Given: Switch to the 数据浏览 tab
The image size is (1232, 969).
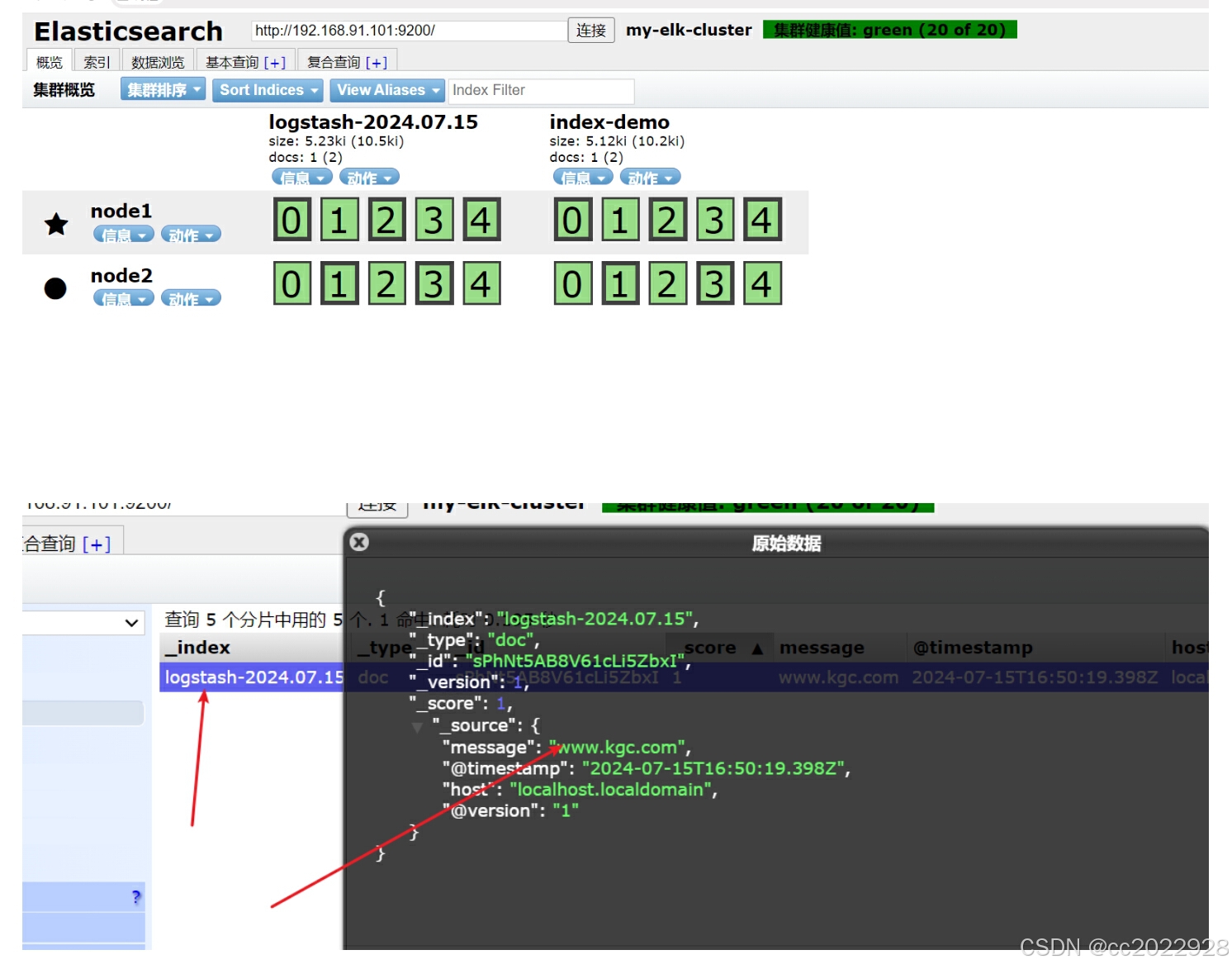Looking at the screenshot, I should [158, 62].
